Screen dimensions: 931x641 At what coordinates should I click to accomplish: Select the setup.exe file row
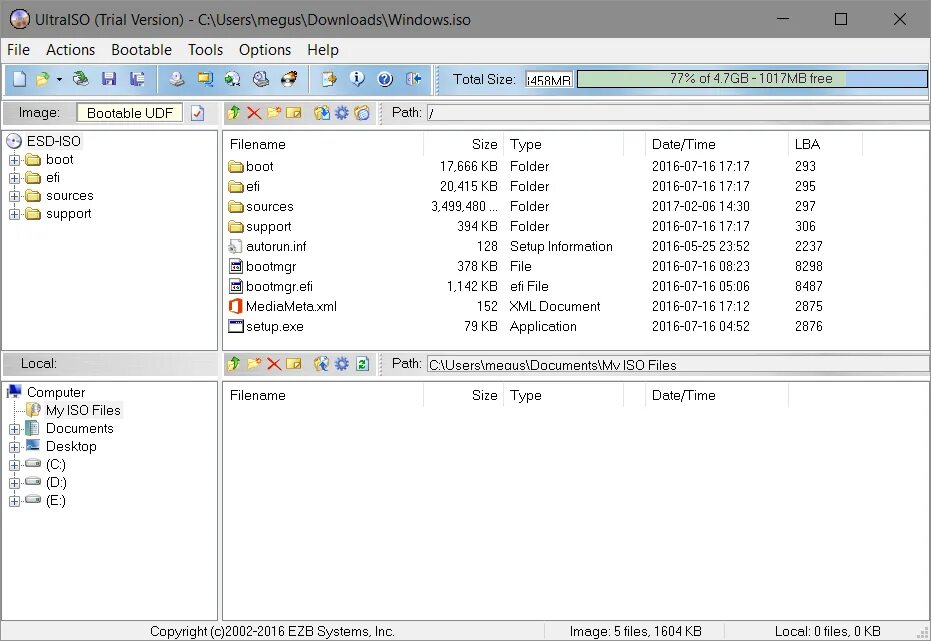543,326
